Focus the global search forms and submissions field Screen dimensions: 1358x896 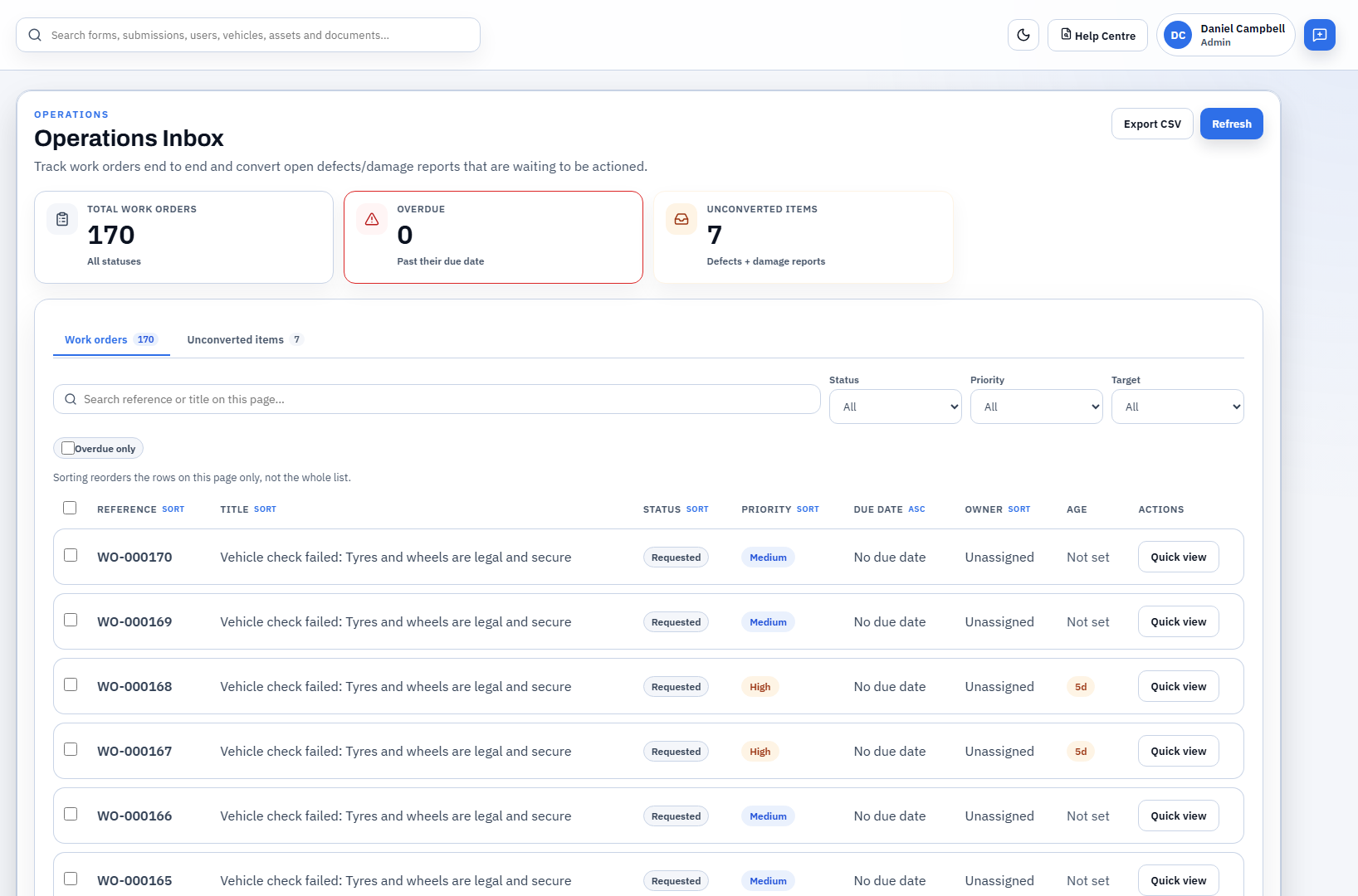(x=248, y=35)
